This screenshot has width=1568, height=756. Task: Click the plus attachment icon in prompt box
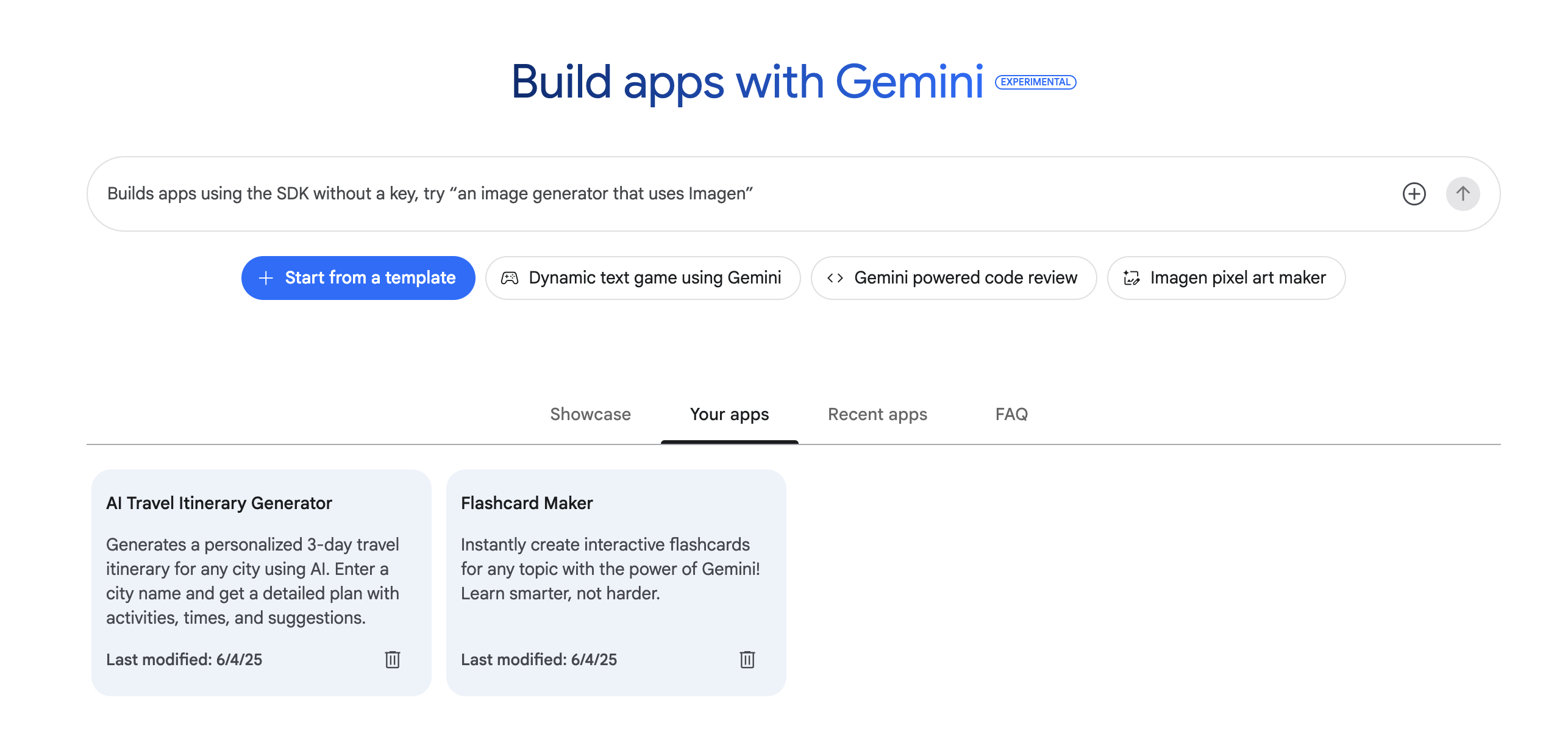click(1414, 194)
